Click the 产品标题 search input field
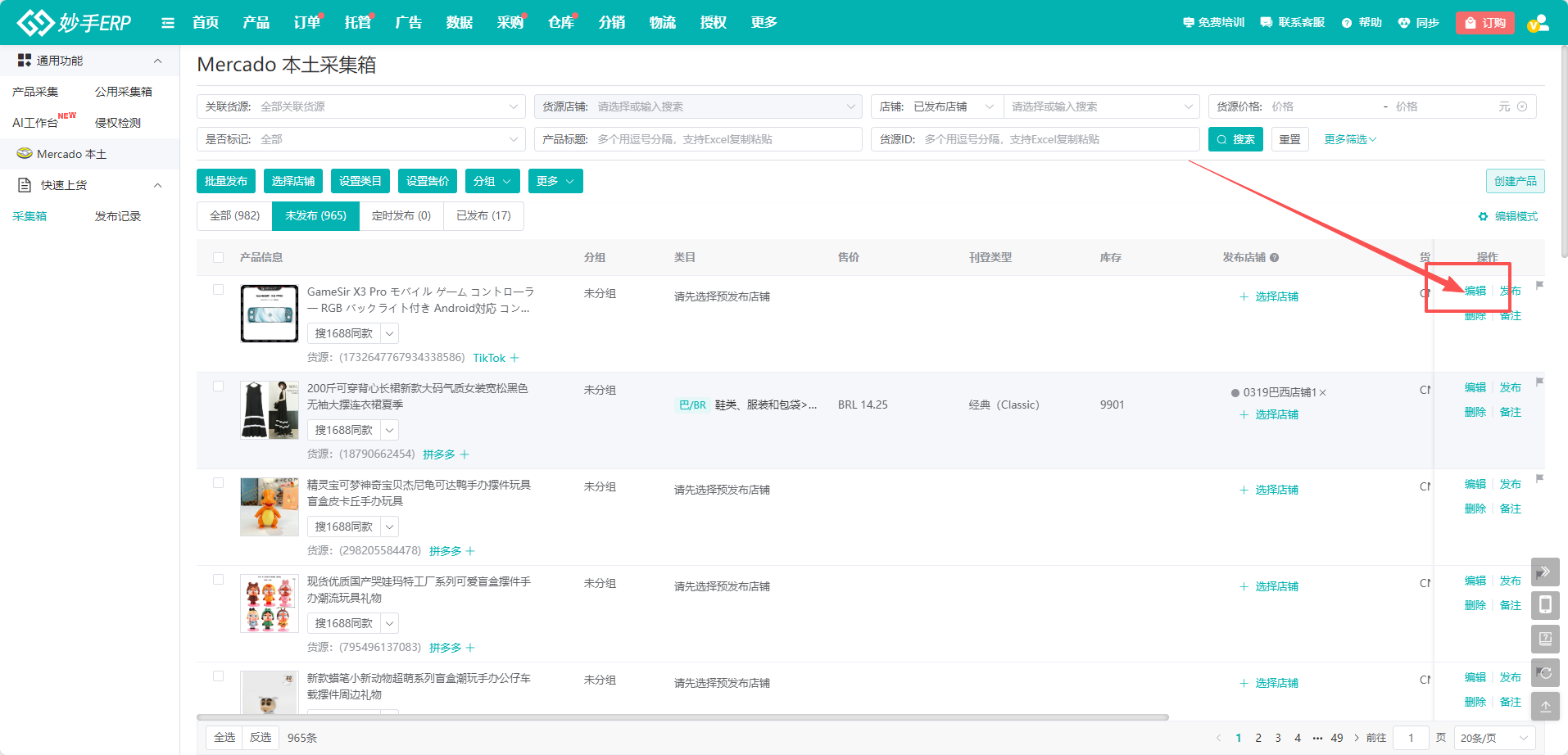 click(x=725, y=139)
